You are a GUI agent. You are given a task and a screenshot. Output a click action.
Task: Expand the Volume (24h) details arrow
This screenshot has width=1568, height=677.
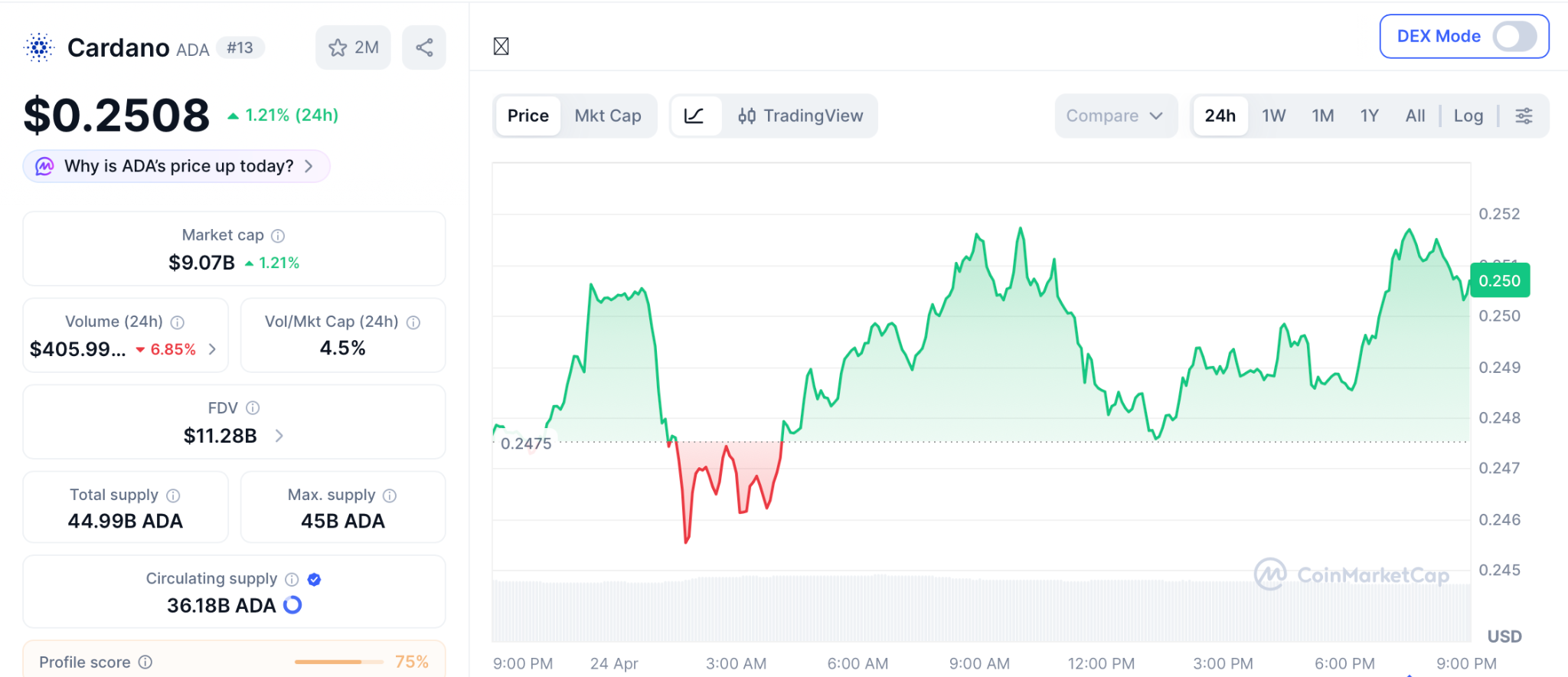click(x=212, y=349)
